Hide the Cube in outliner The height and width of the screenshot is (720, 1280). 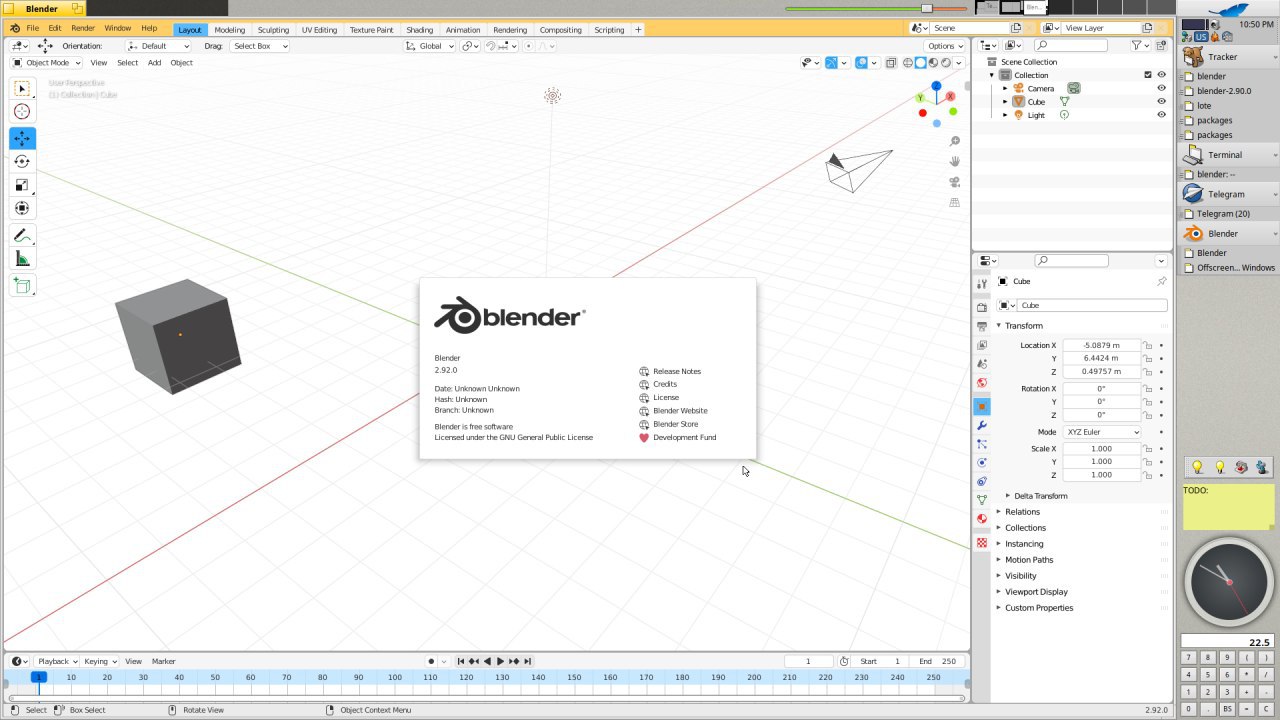point(1161,101)
